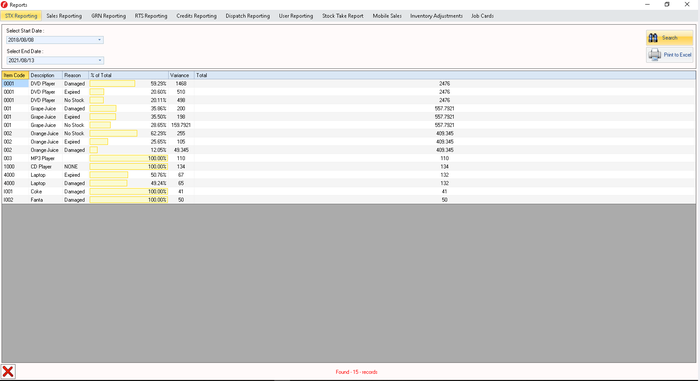Select the DVD Player Damaged row item code 0001
This screenshot has height=381, width=700.
pyautogui.click(x=15, y=84)
